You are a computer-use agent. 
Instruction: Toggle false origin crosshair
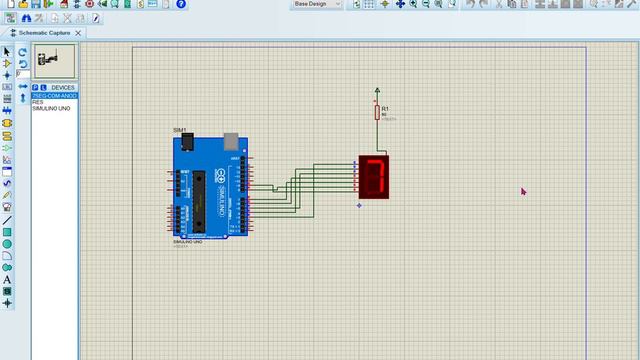point(384,4)
